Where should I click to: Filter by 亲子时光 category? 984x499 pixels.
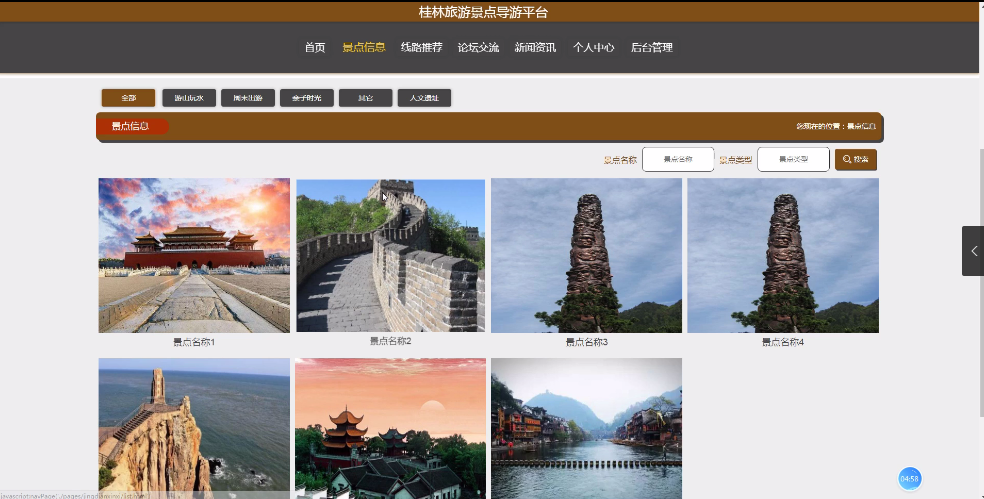(x=307, y=98)
